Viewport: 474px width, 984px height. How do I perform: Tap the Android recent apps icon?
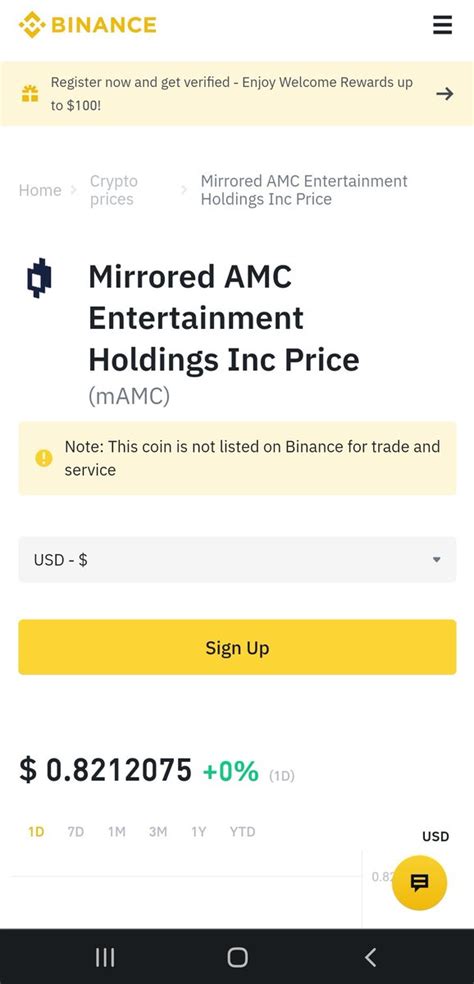tap(105, 957)
